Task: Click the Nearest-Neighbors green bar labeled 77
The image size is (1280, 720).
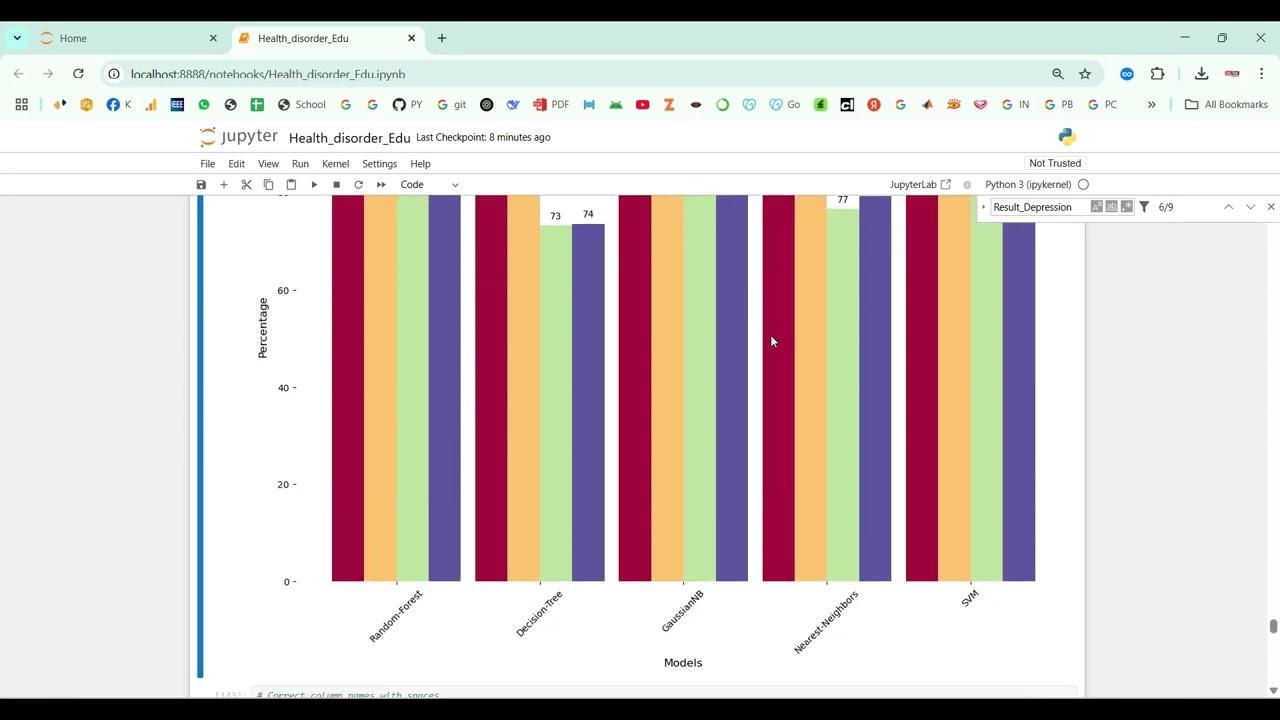Action: (843, 395)
